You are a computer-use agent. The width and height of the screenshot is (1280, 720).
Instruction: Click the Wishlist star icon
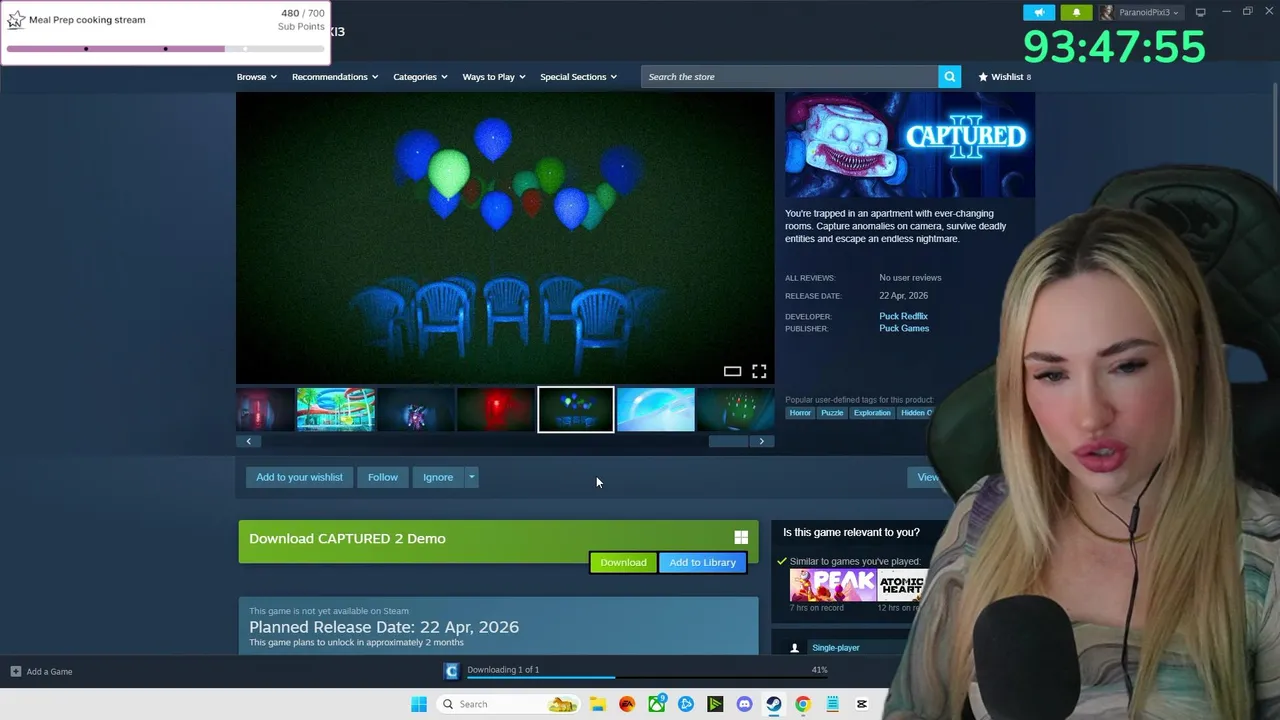(x=983, y=76)
